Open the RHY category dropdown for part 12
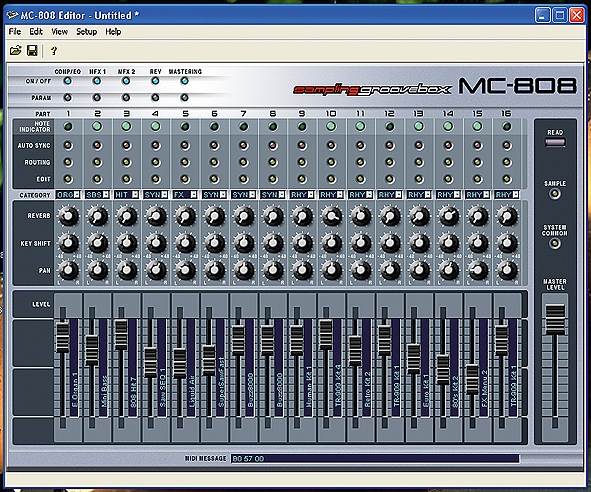 click(390, 195)
